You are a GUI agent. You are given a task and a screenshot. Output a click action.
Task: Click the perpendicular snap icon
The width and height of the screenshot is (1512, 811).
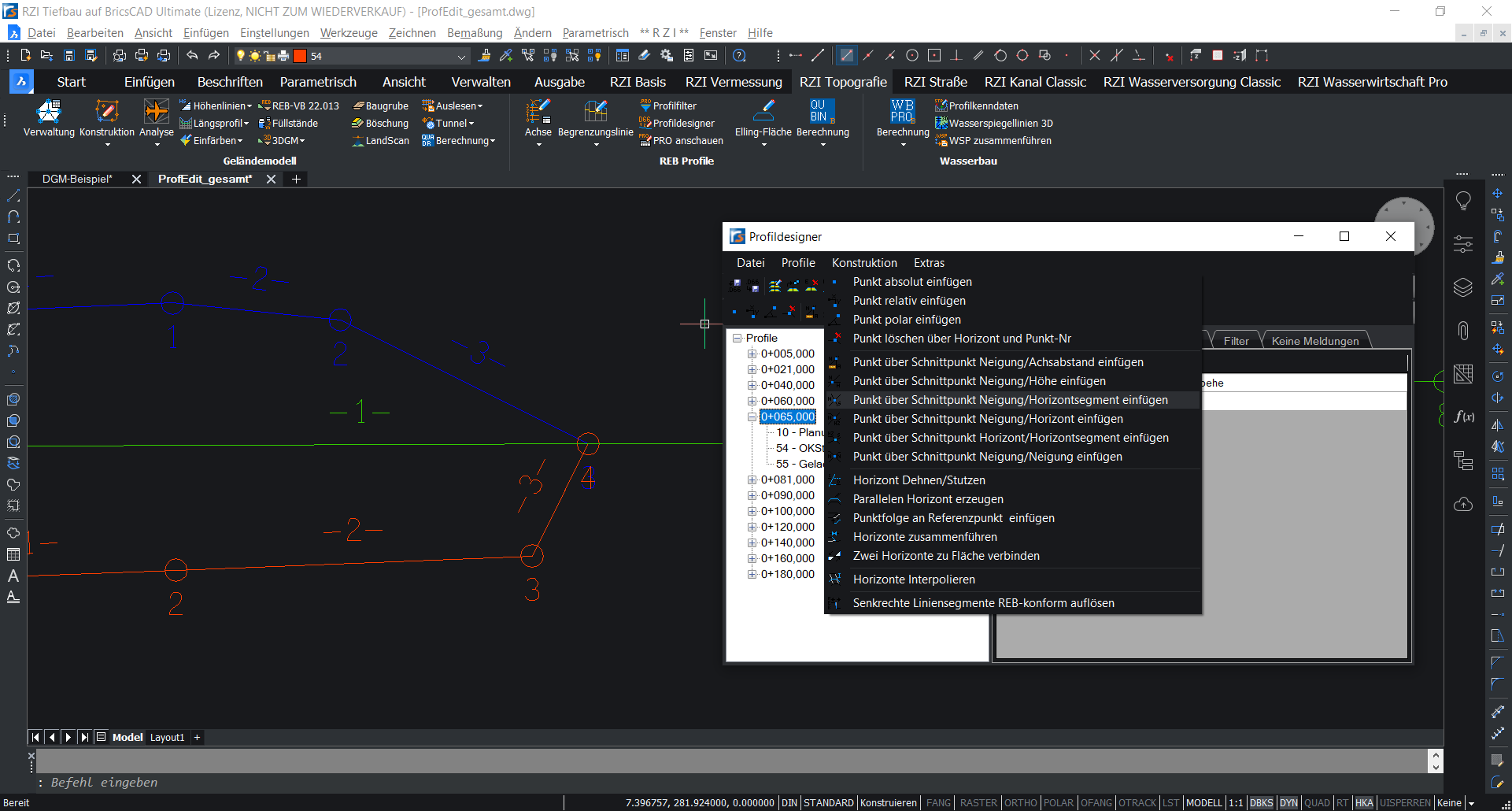click(x=956, y=55)
